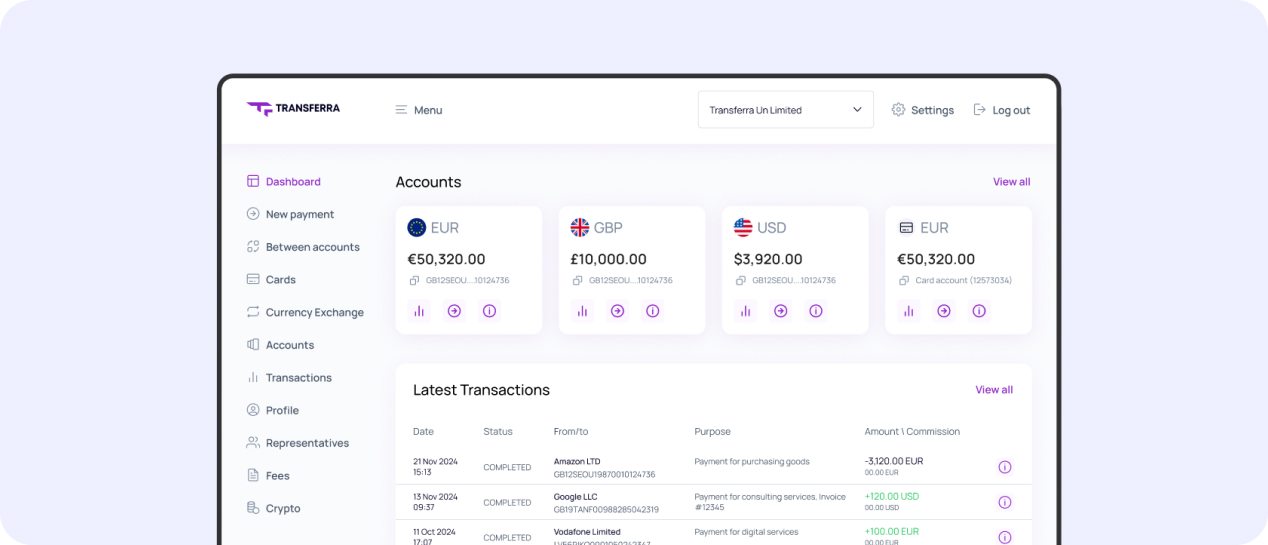
Task: Click View all for Latest Transactions
Action: coord(994,390)
